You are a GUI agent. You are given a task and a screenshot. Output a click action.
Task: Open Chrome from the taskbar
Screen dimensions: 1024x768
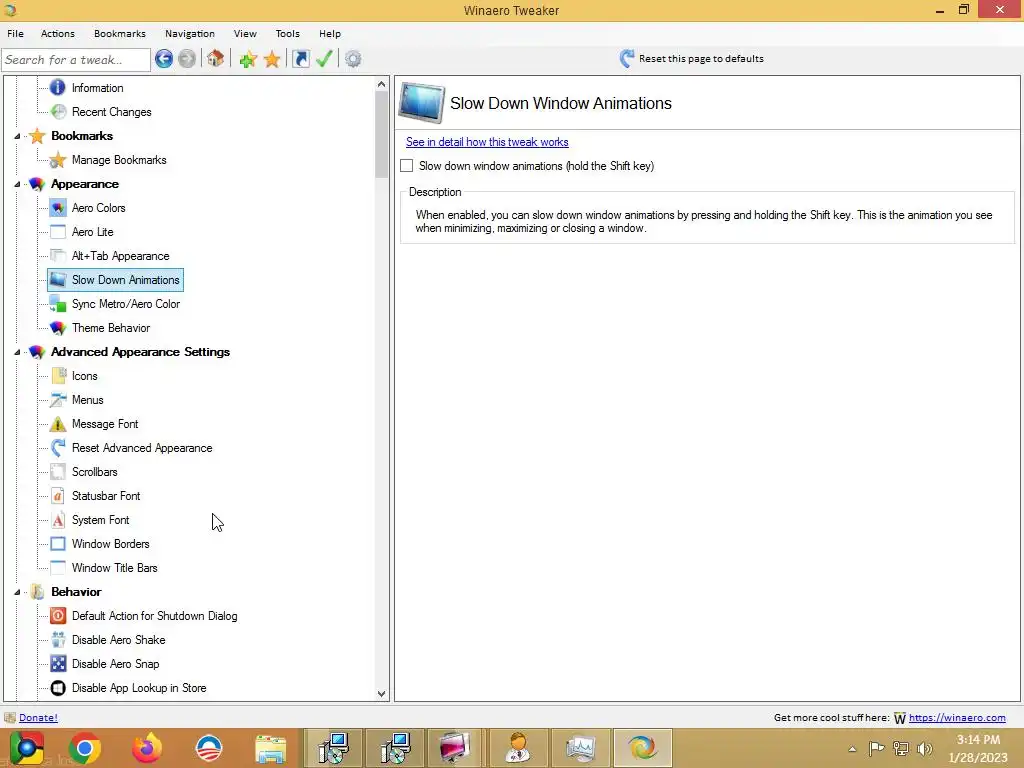pyautogui.click(x=84, y=748)
